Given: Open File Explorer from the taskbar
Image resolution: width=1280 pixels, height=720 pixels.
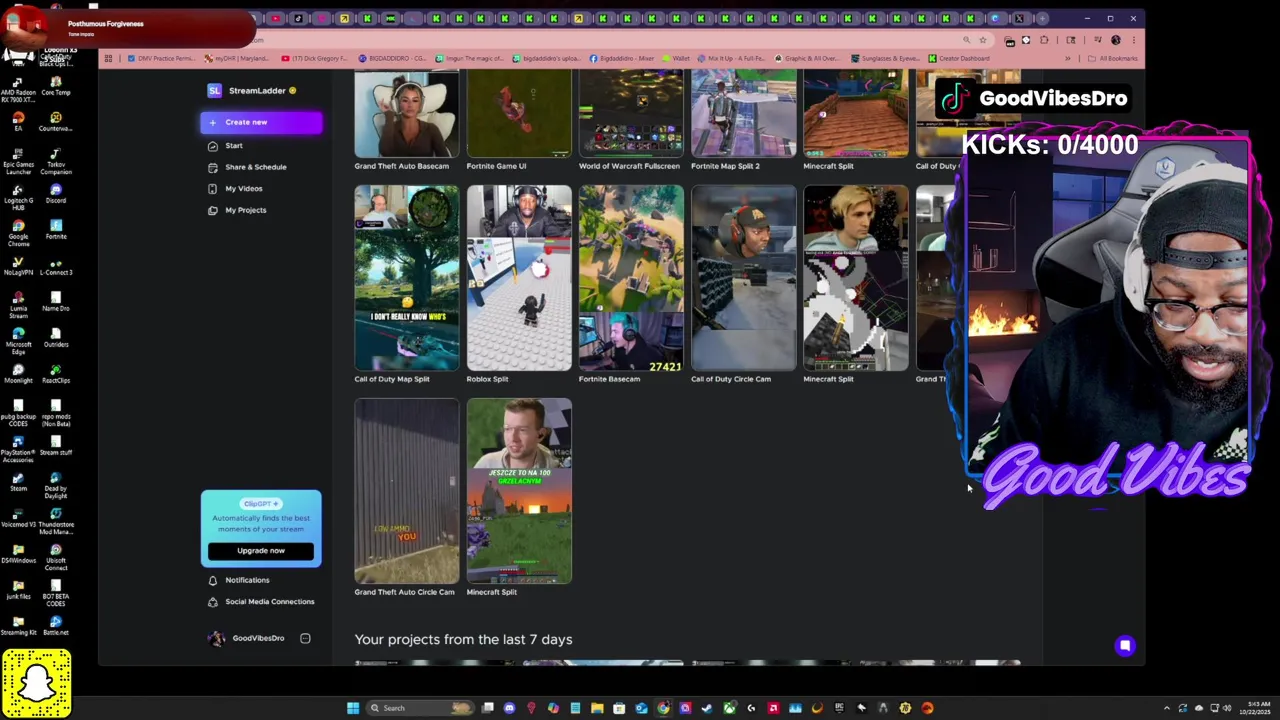Looking at the screenshot, I should (597, 708).
